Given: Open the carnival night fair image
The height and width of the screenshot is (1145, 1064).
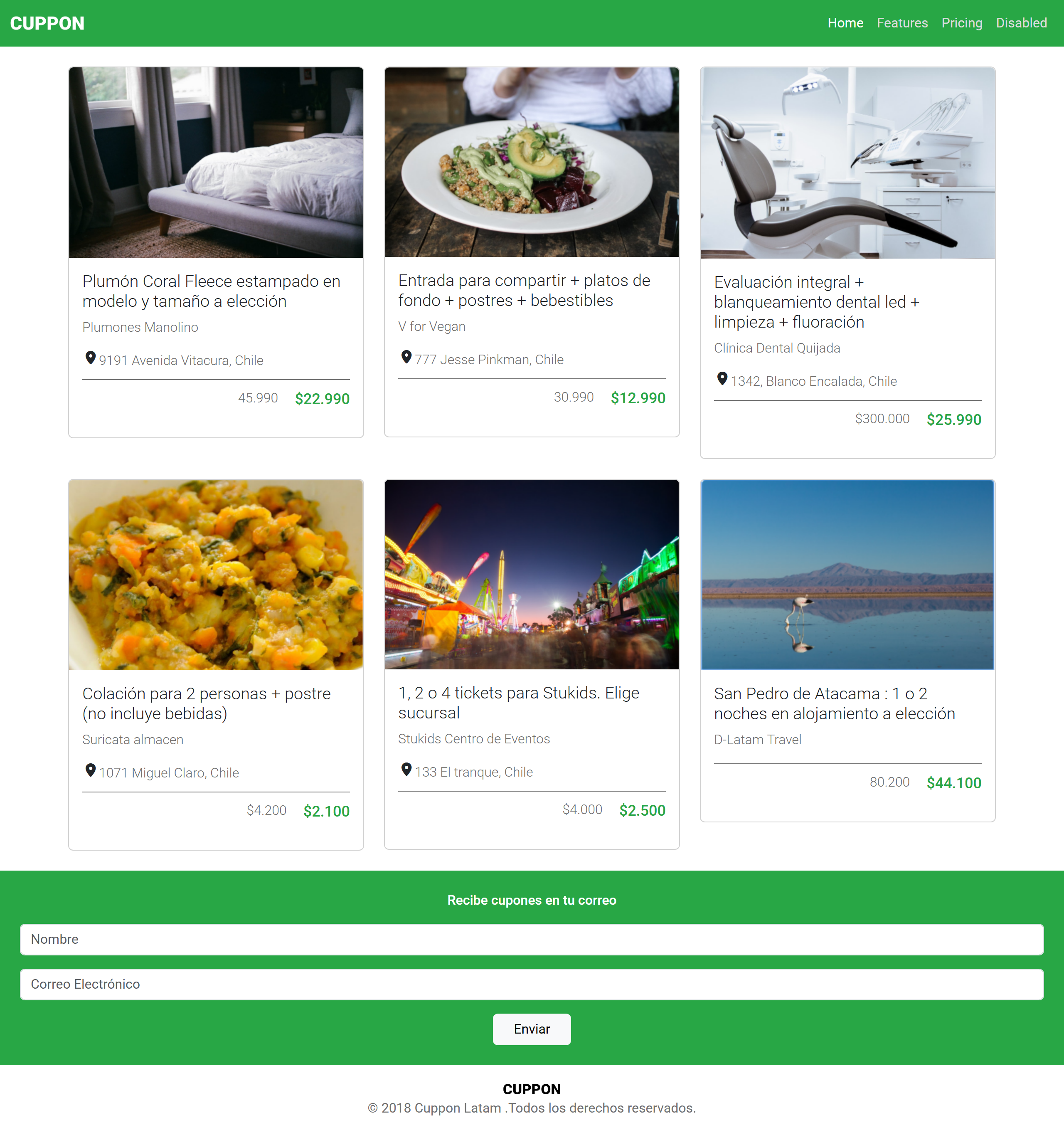Looking at the screenshot, I should (x=532, y=574).
